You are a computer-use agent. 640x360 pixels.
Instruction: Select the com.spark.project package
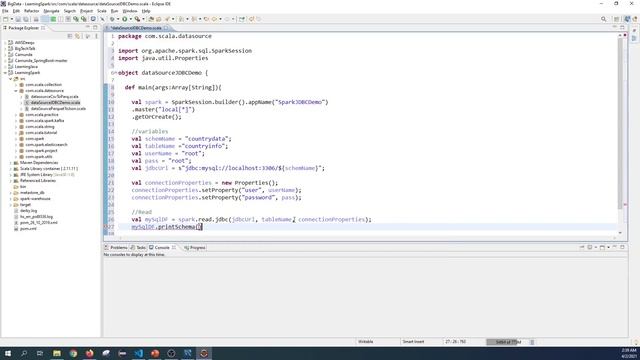click(41, 151)
